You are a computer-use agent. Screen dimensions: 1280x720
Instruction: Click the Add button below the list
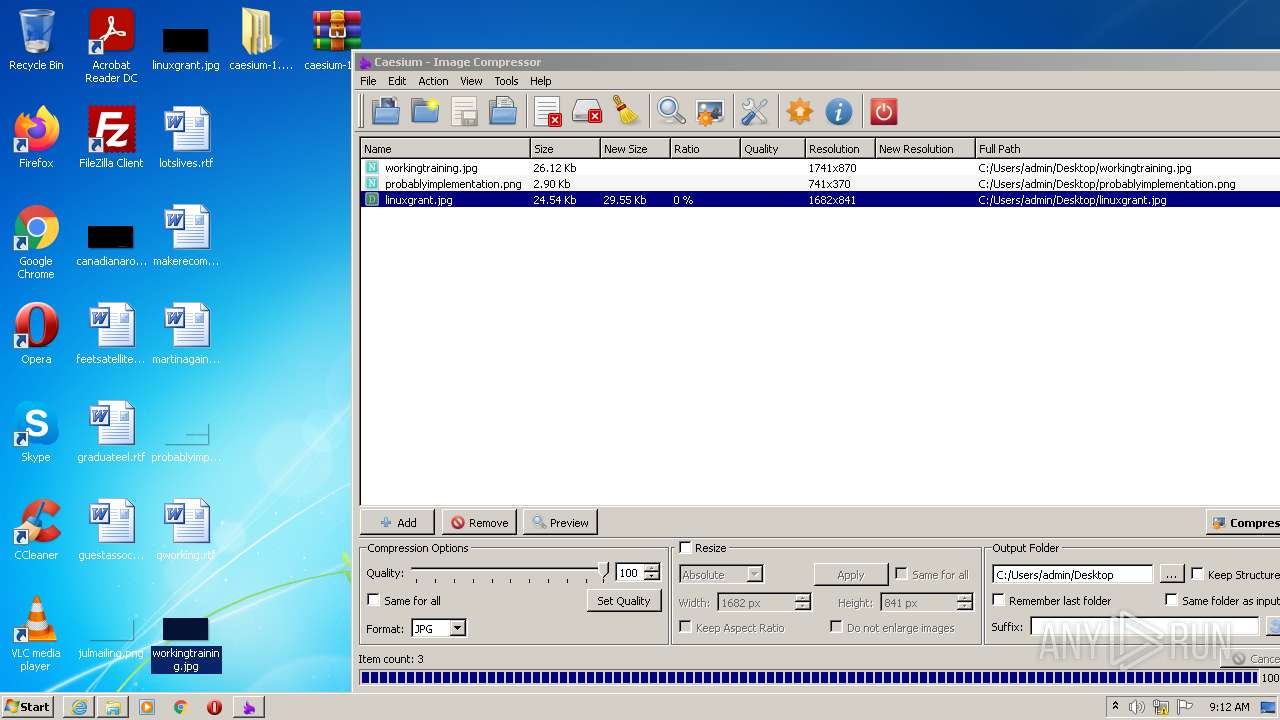pyautogui.click(x=397, y=522)
